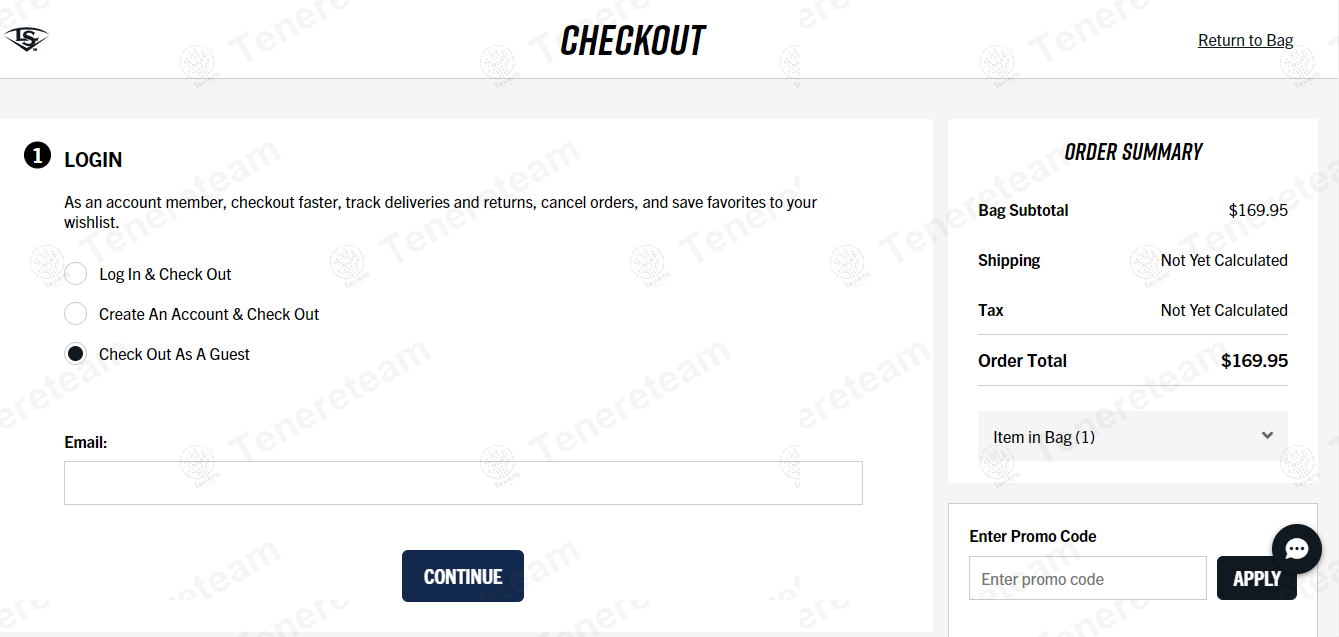The width and height of the screenshot is (1339, 637).
Task: Expand the Item in Bag (1) chevron
Action: 1267,435
